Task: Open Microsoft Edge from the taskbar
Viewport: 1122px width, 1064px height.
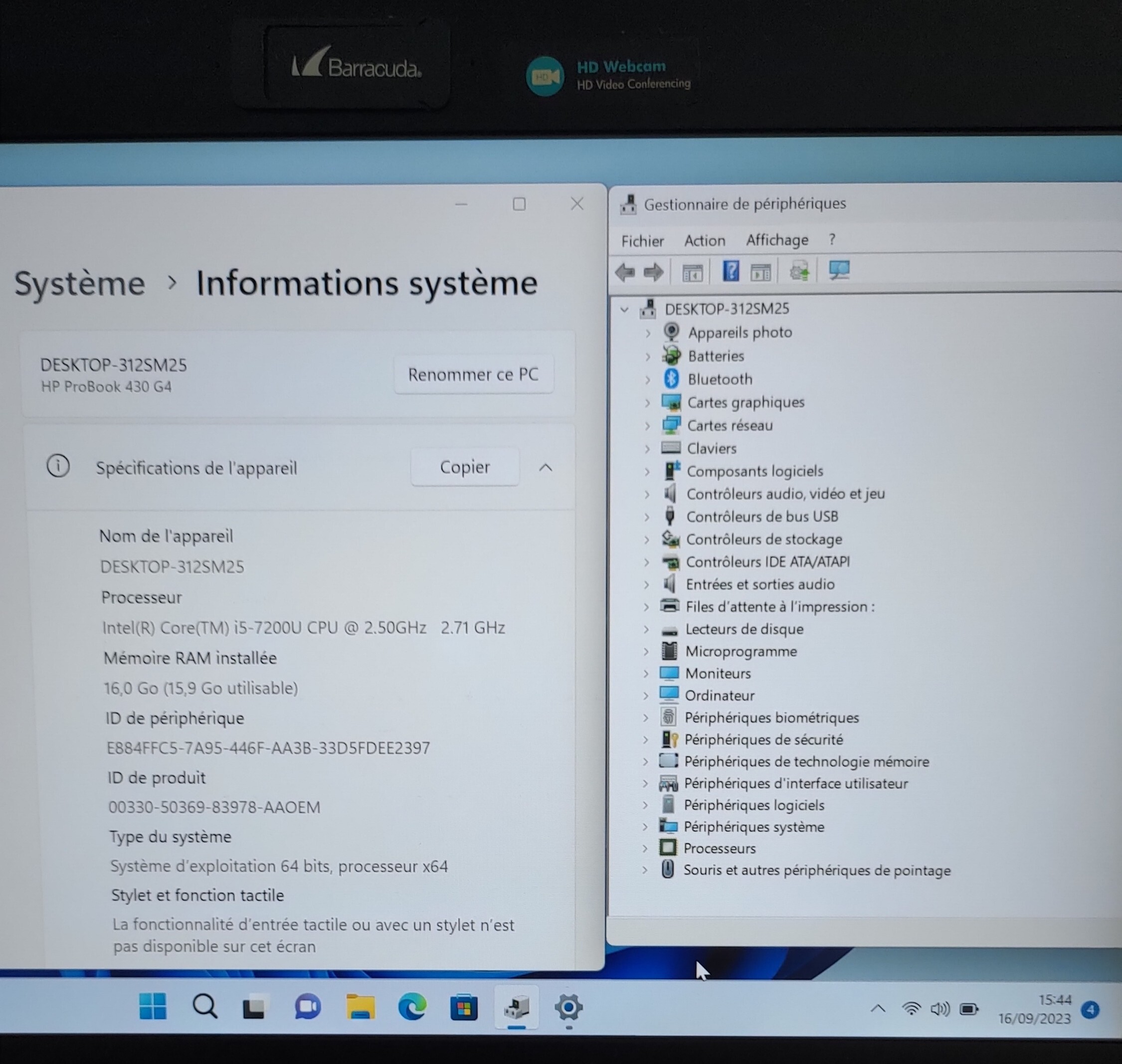Action: point(412,1008)
